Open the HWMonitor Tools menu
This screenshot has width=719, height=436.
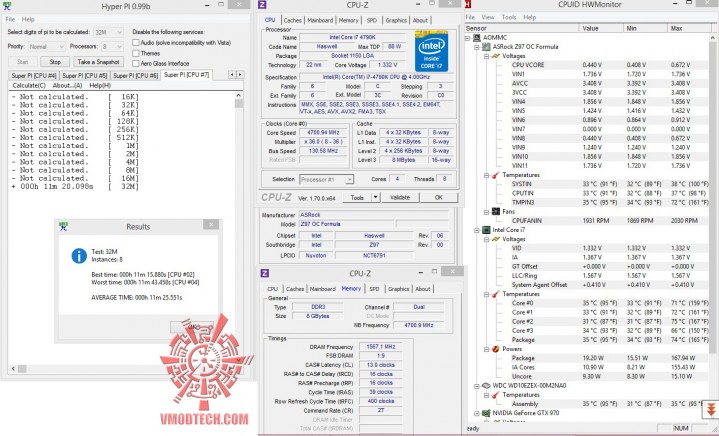click(x=509, y=17)
